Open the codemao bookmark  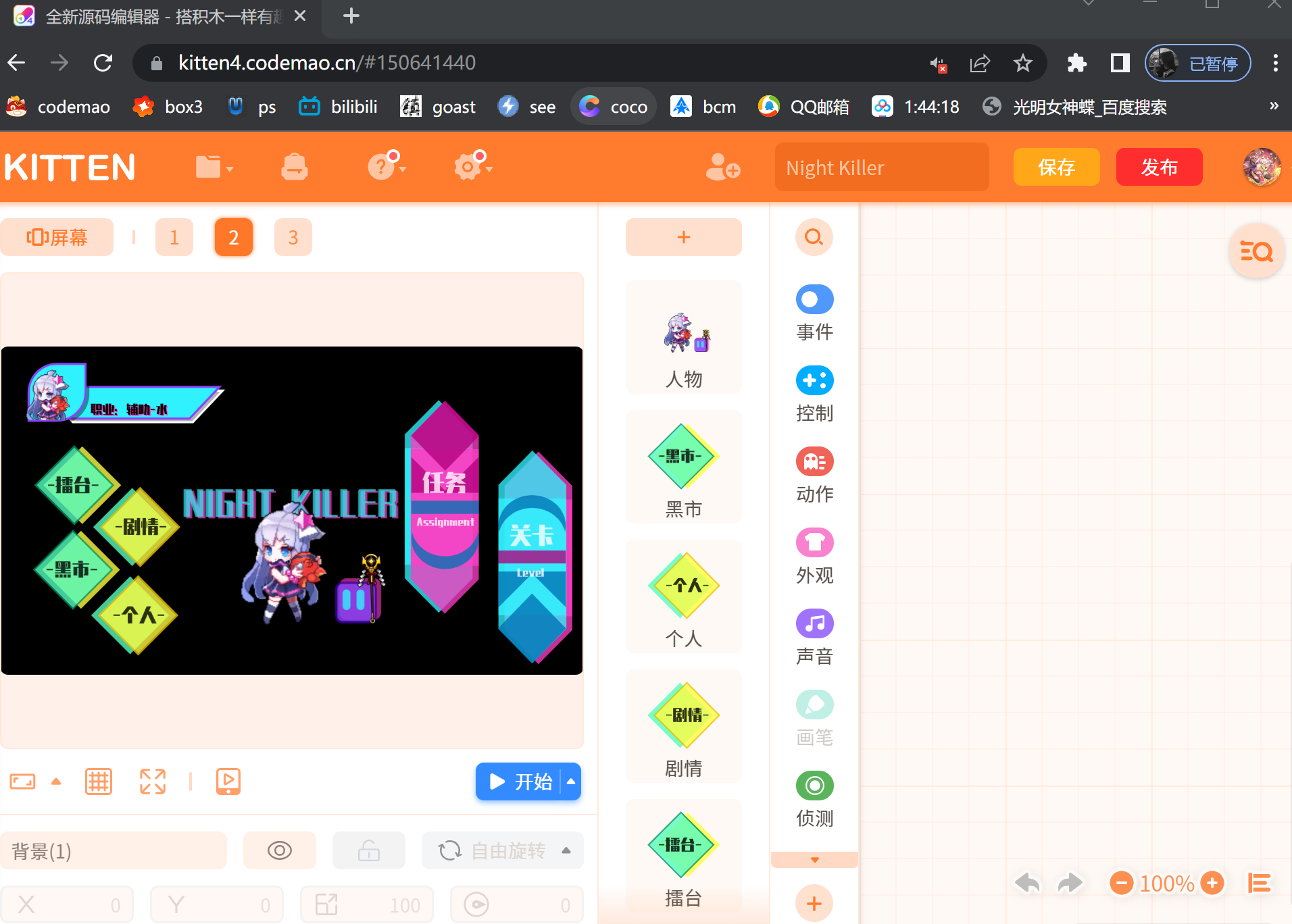point(58,106)
